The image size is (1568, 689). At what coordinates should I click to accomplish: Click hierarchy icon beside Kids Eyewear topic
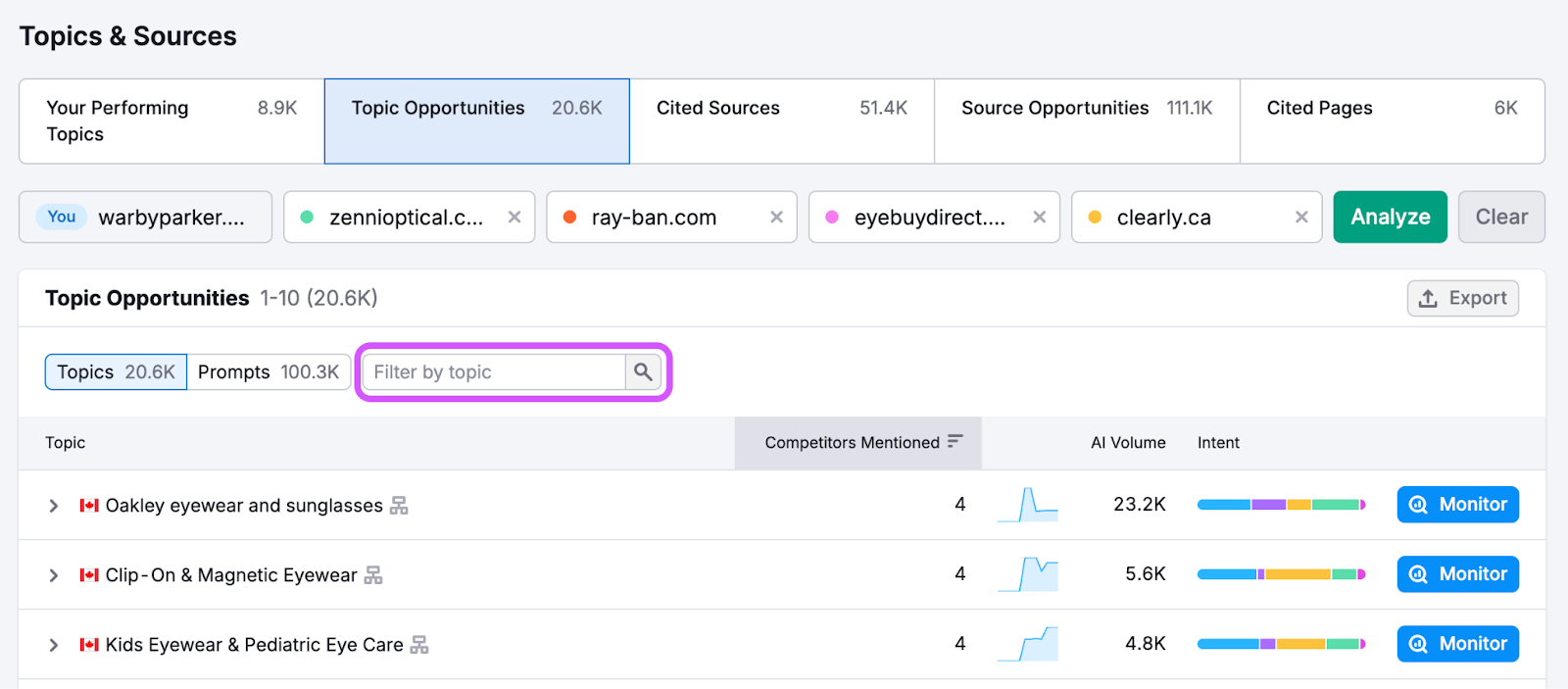tap(419, 645)
